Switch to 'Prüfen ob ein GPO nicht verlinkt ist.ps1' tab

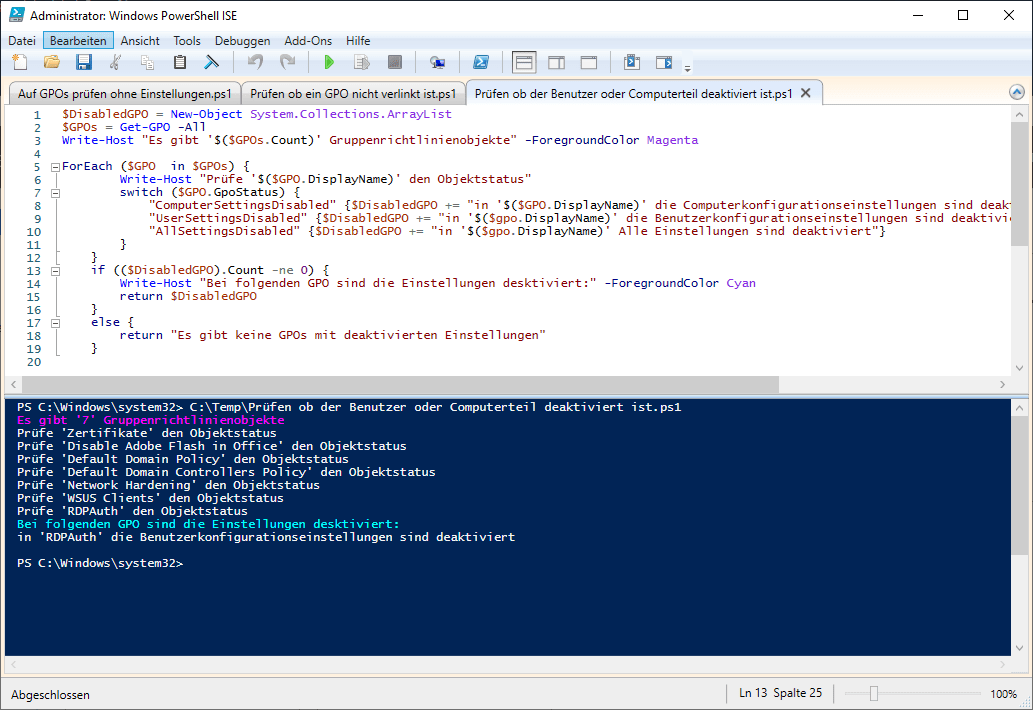353,94
